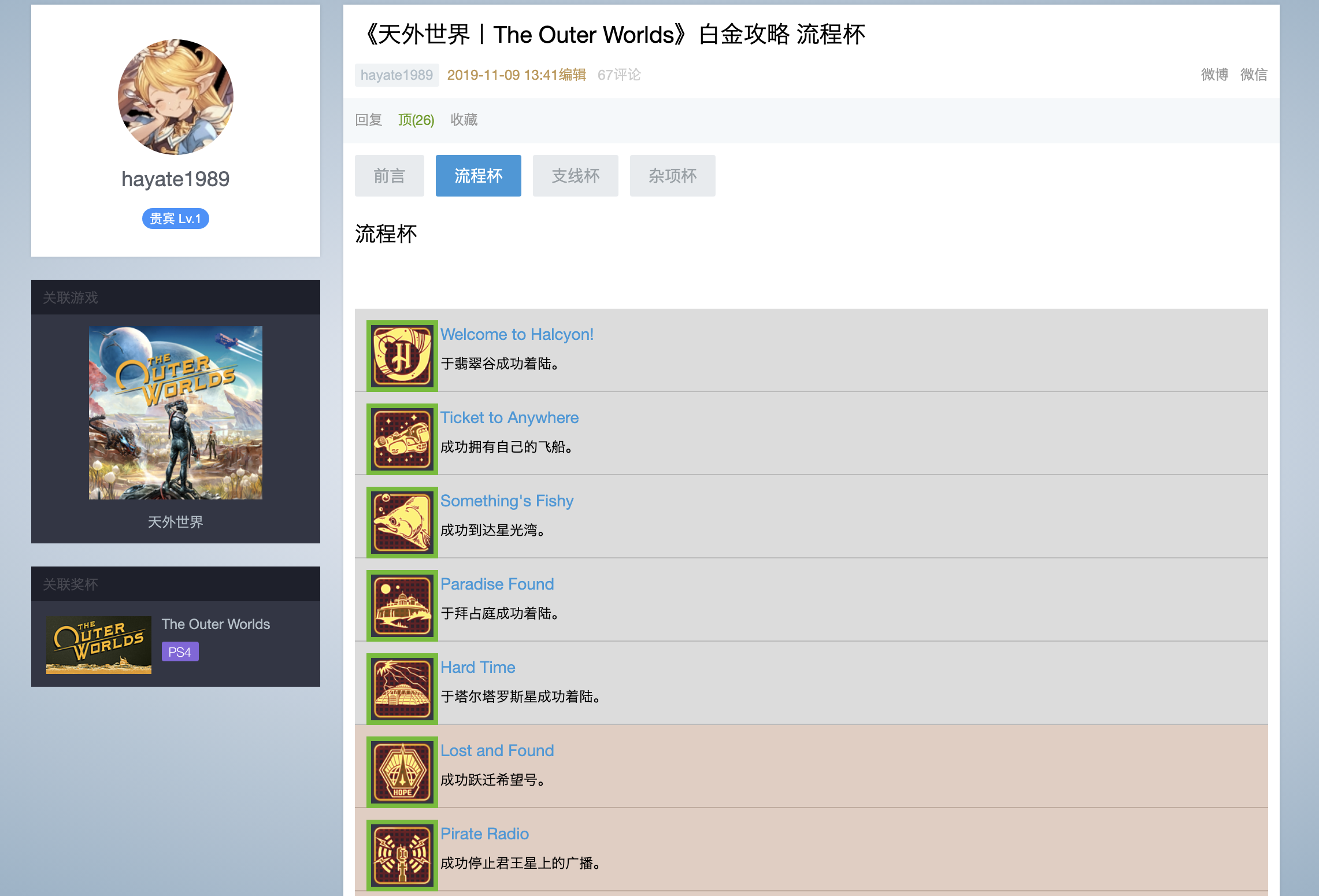1319x896 pixels.
Task: Open the Paradise Found trophy icon
Action: [x=402, y=605]
